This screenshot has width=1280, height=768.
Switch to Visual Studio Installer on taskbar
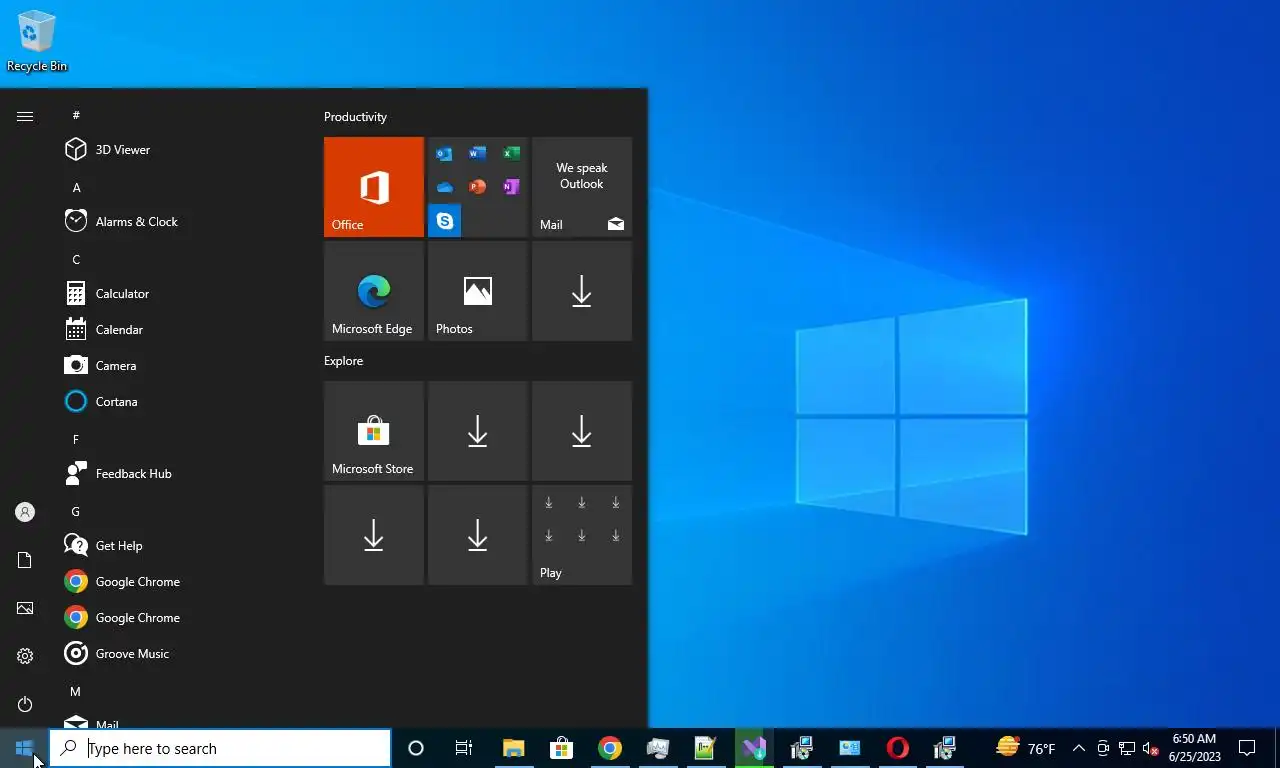point(753,748)
